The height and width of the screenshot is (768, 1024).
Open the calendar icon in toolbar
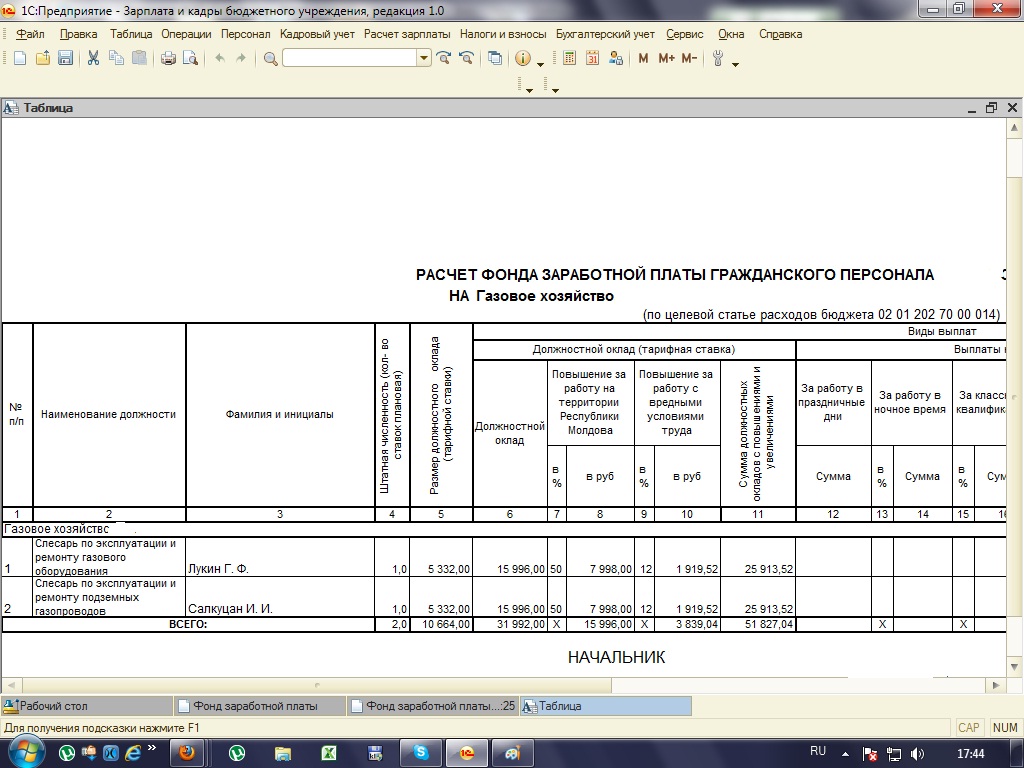coord(593,58)
